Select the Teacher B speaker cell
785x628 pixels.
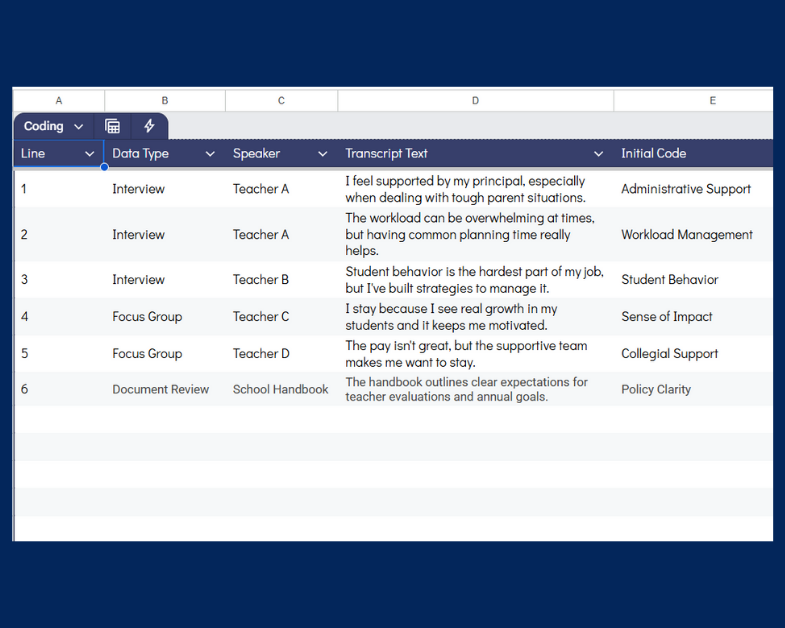(x=261, y=280)
